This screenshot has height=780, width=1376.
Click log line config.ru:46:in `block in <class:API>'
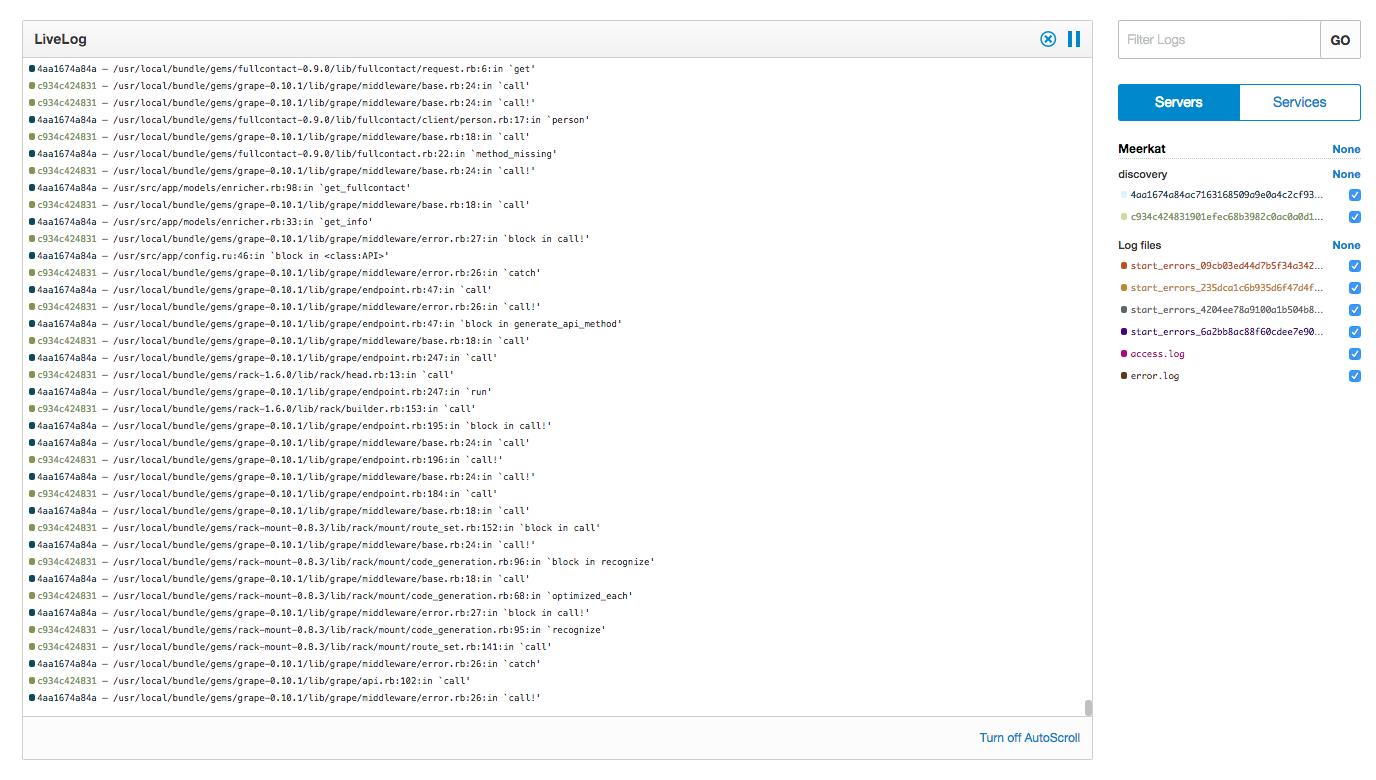(x=209, y=255)
